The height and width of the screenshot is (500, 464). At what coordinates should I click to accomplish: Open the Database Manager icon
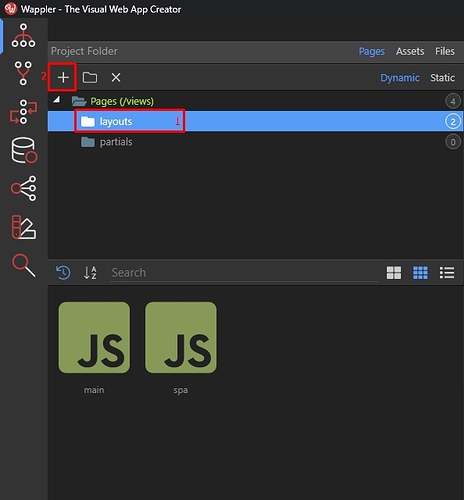coord(24,150)
